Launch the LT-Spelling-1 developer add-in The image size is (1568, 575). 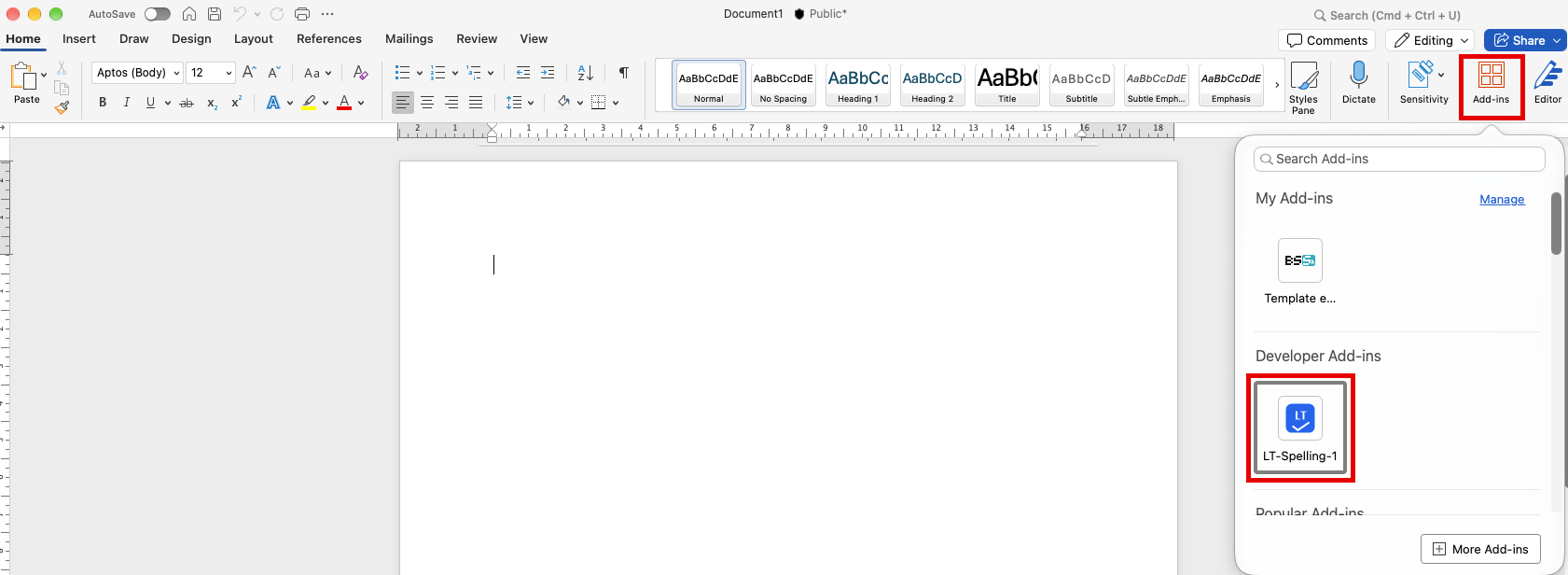(1300, 428)
